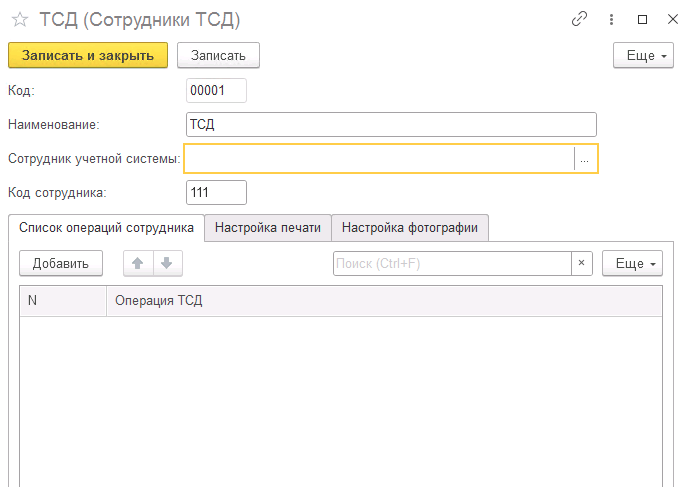Expand the table's Еще dropdown

pos(632,263)
